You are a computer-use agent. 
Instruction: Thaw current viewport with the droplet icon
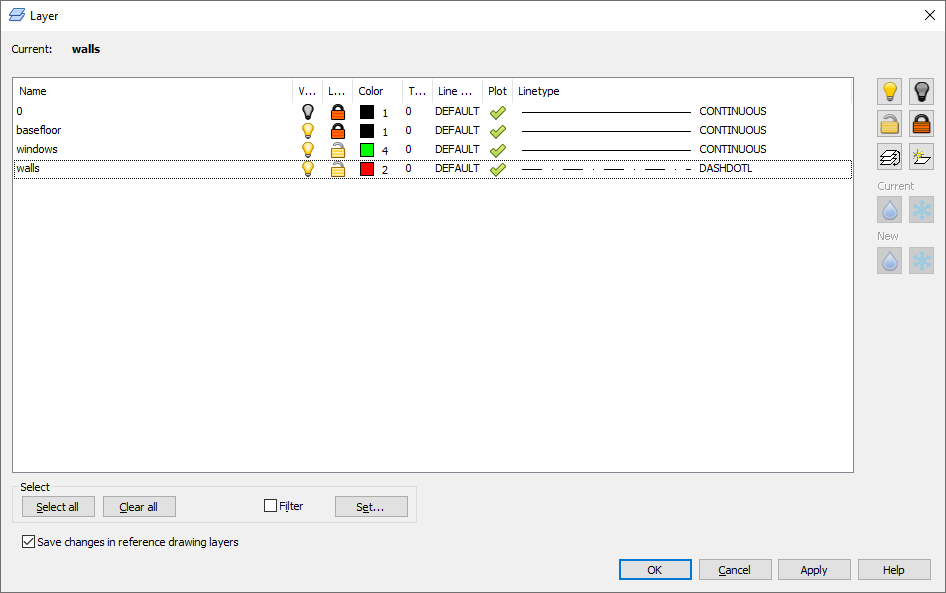(889, 209)
